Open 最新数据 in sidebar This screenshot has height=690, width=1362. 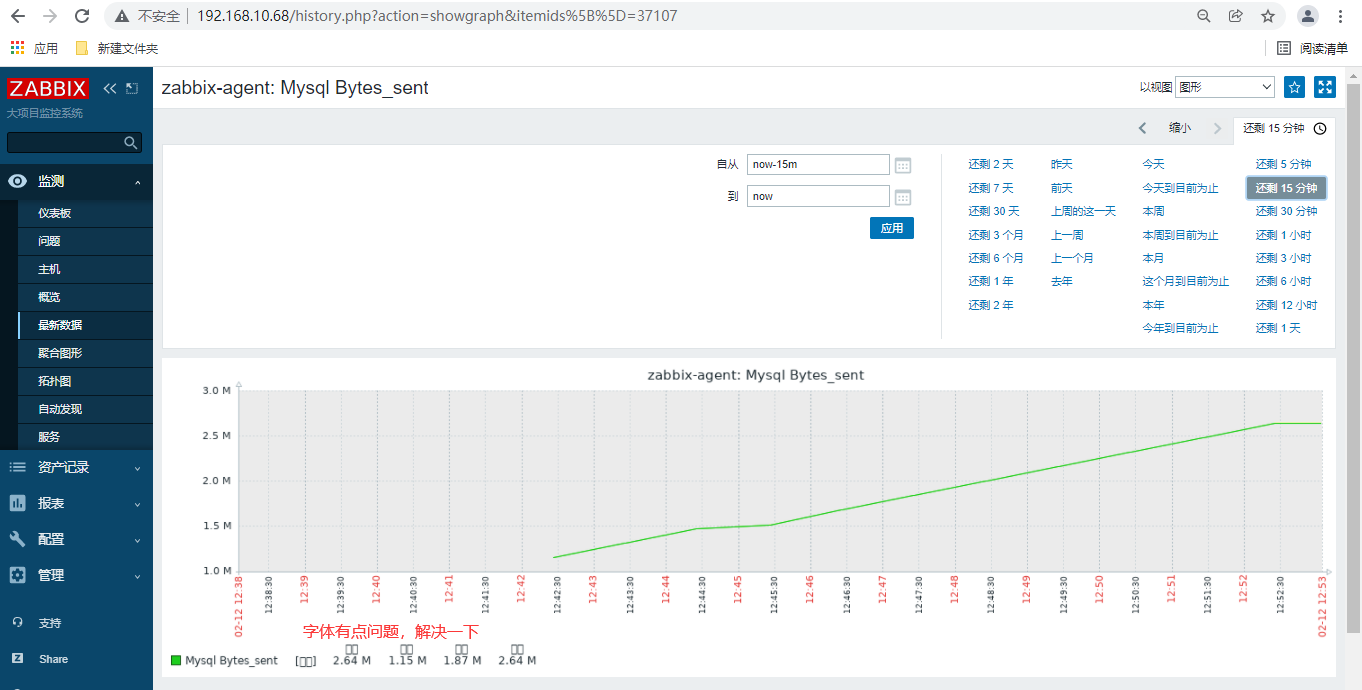click(85, 325)
